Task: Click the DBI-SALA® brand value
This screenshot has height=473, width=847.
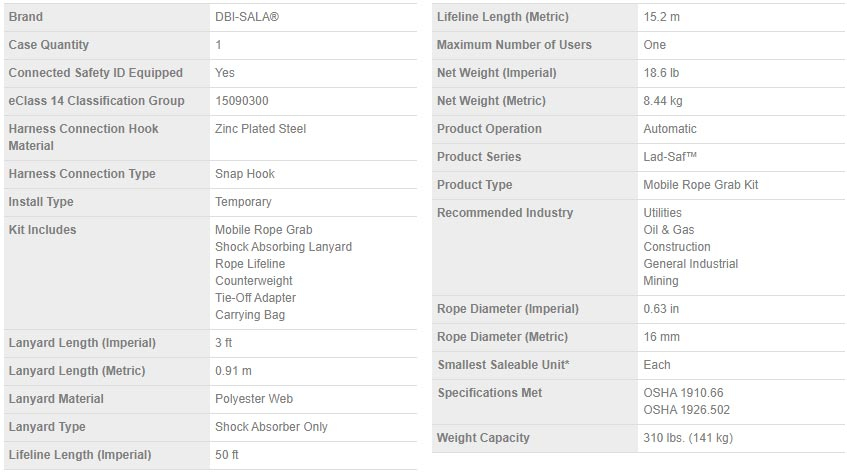Action: (245, 17)
